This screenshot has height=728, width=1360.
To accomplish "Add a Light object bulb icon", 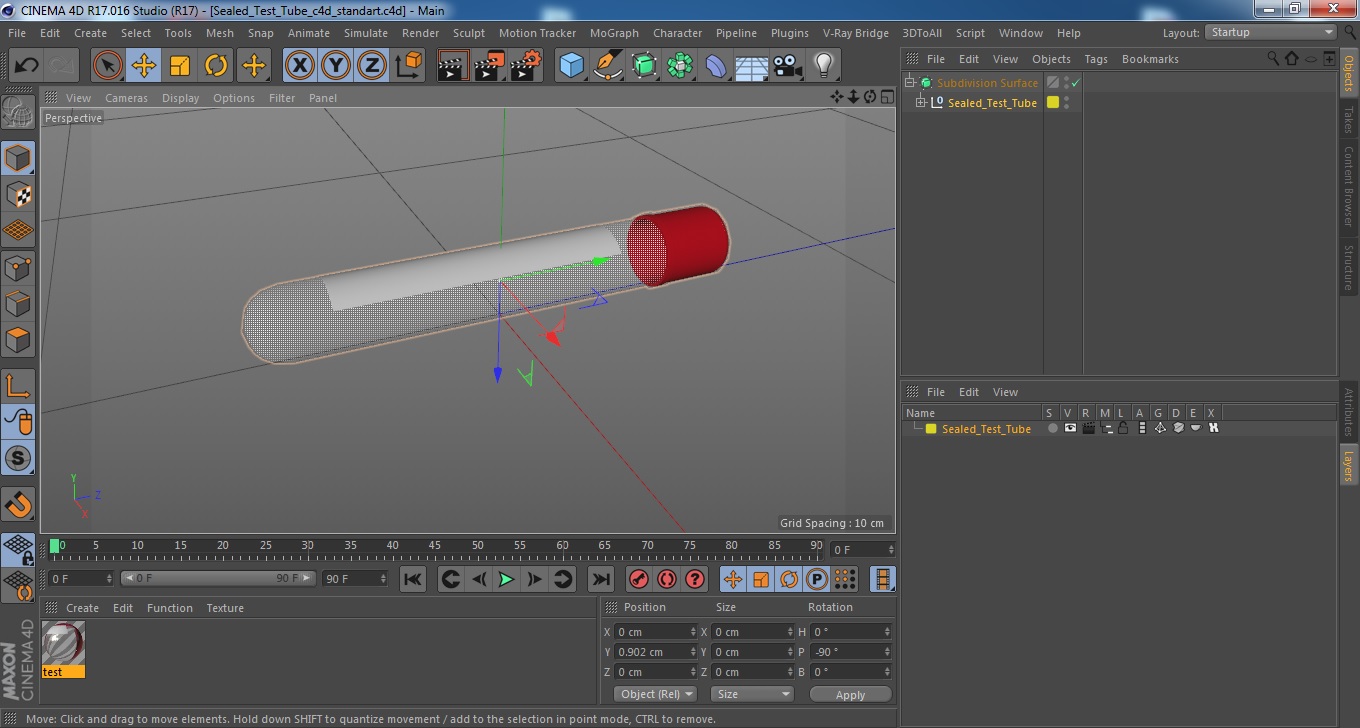I will (824, 66).
